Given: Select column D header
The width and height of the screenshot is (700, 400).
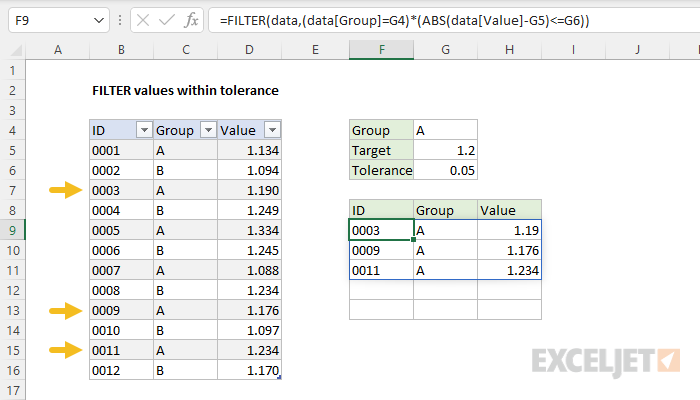Looking at the screenshot, I should coord(249,50).
